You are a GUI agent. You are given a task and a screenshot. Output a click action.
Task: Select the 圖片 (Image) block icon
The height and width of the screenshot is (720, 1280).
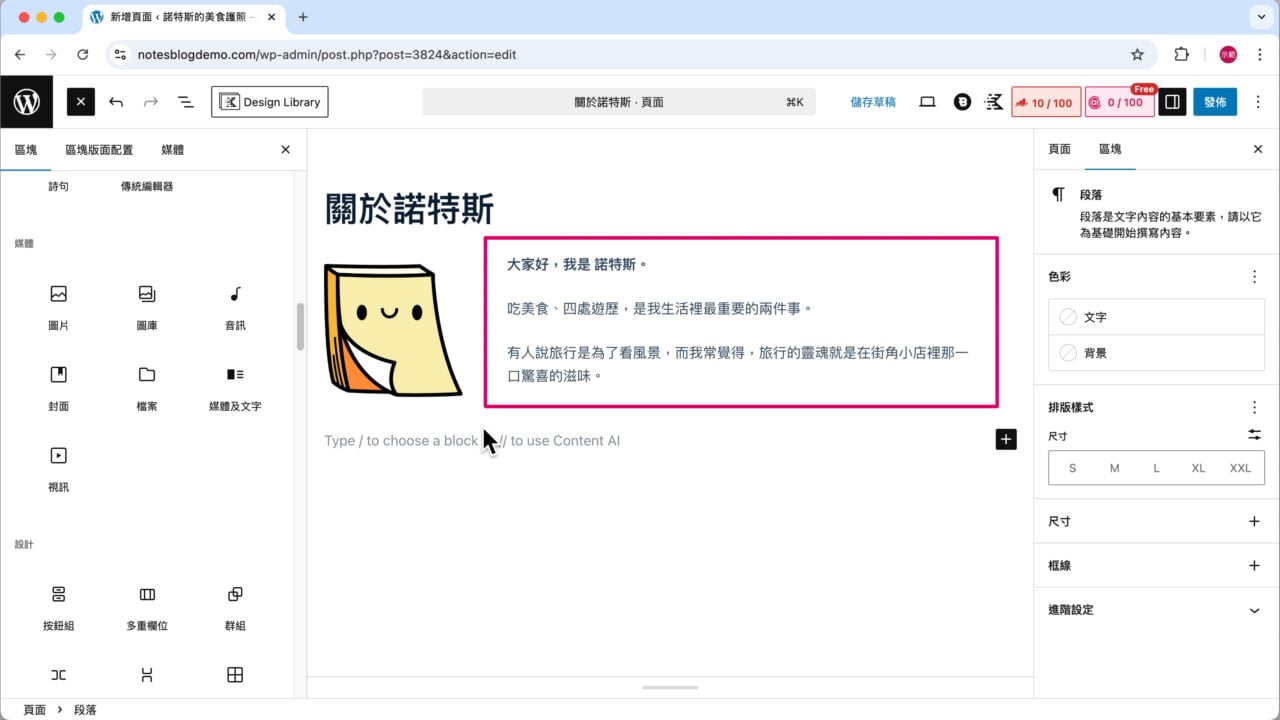tap(58, 293)
